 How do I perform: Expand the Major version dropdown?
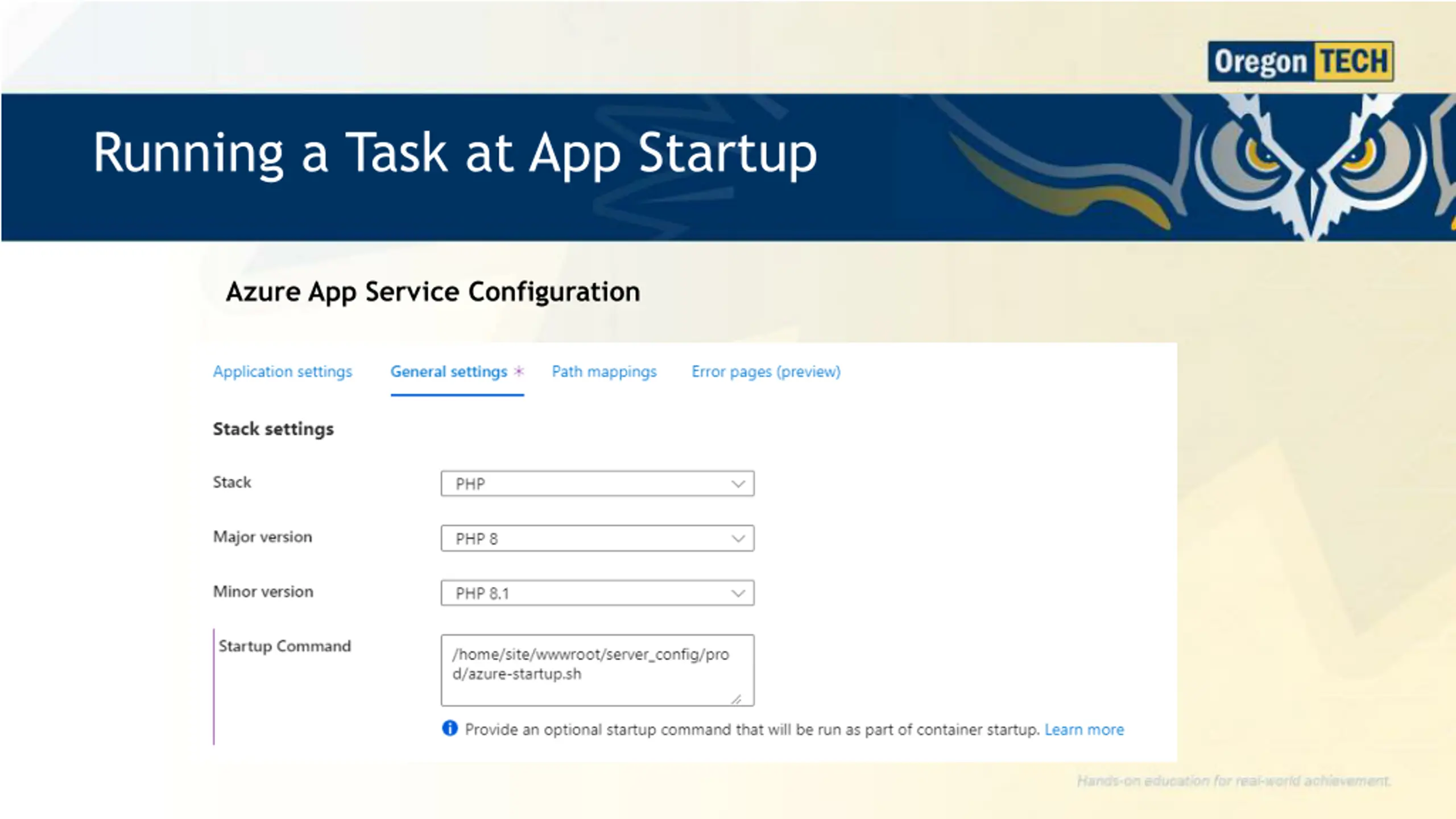click(x=597, y=538)
